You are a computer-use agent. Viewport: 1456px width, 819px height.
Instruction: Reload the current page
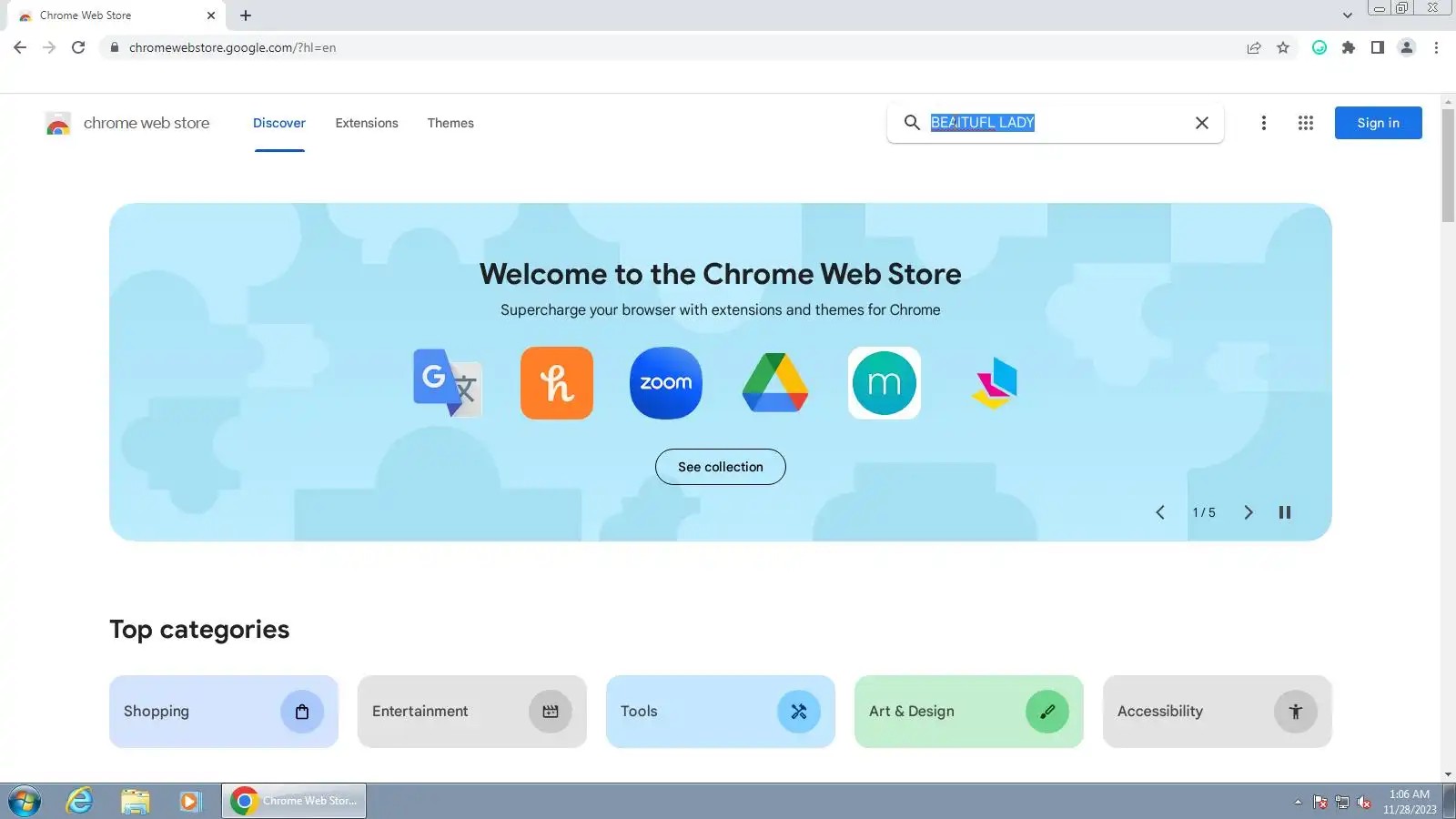[78, 47]
